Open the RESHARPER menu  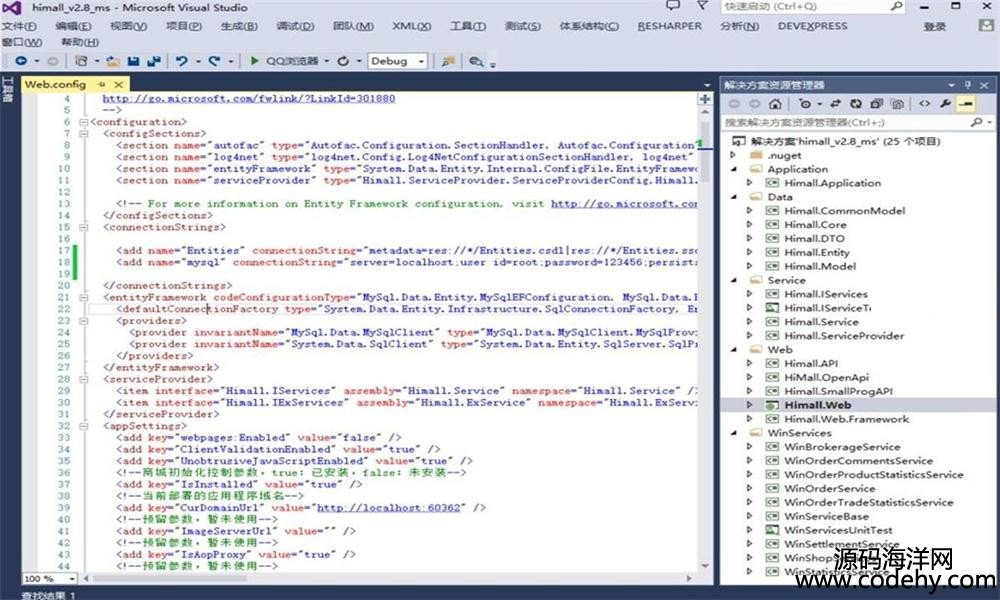670,26
